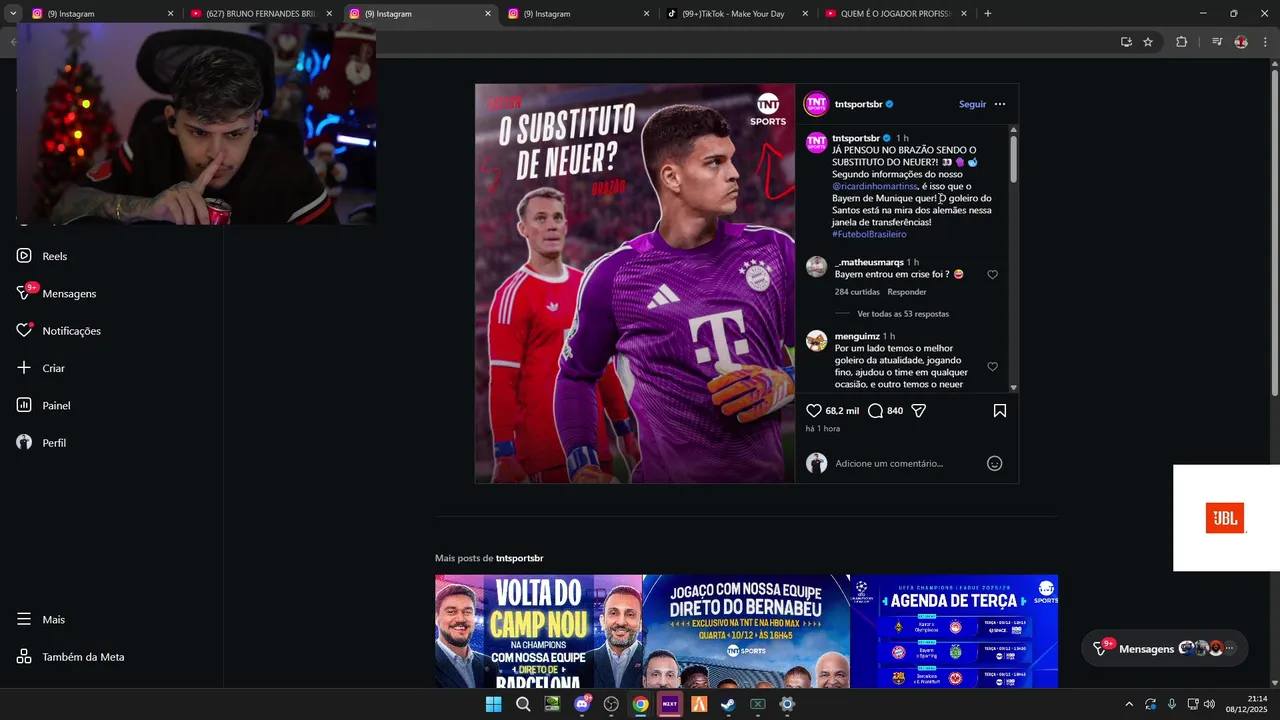Expand Chrome tab search dropdown arrow

pyautogui.click(x=13, y=14)
